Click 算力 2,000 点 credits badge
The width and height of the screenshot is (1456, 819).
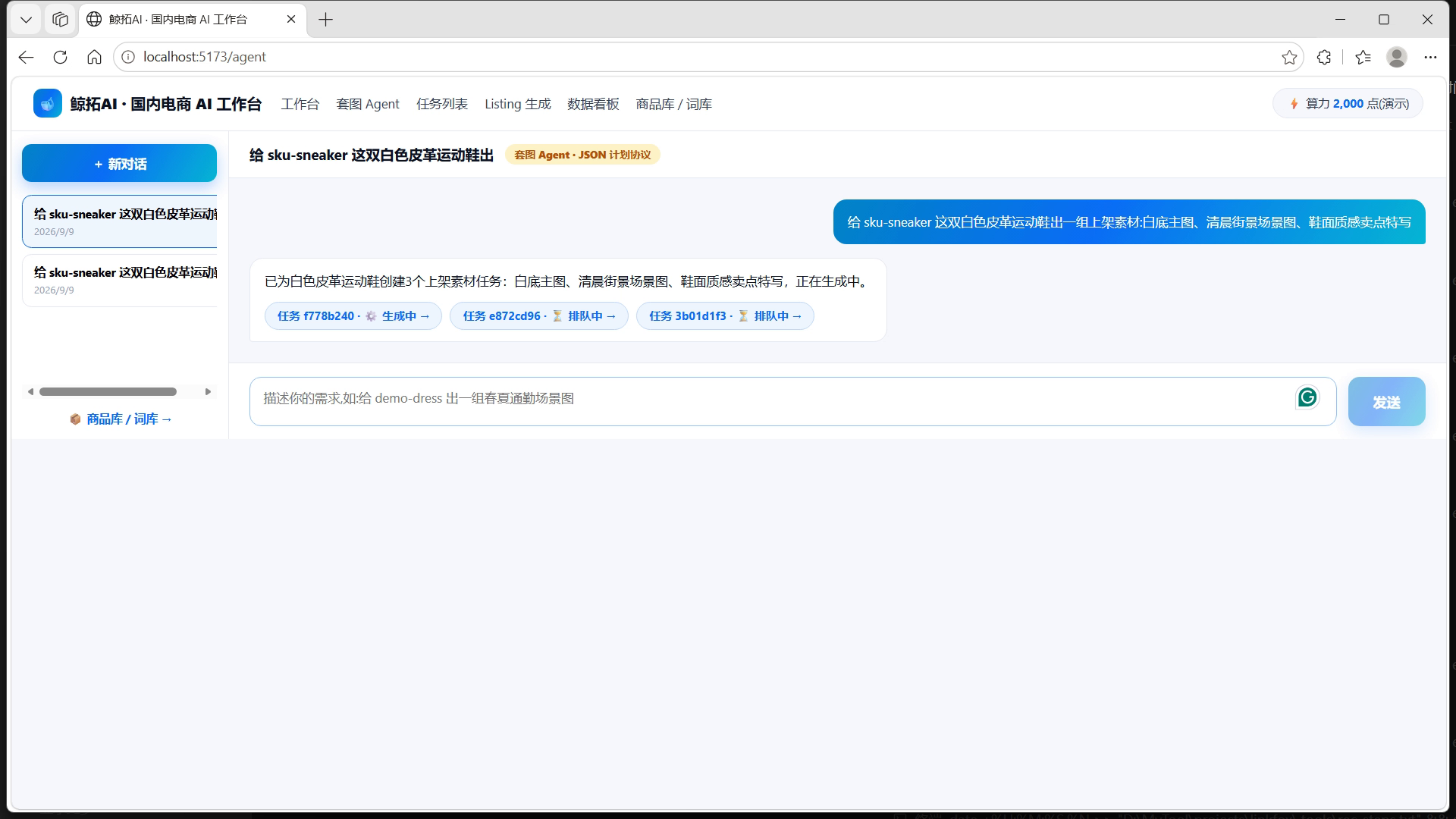tap(1348, 104)
